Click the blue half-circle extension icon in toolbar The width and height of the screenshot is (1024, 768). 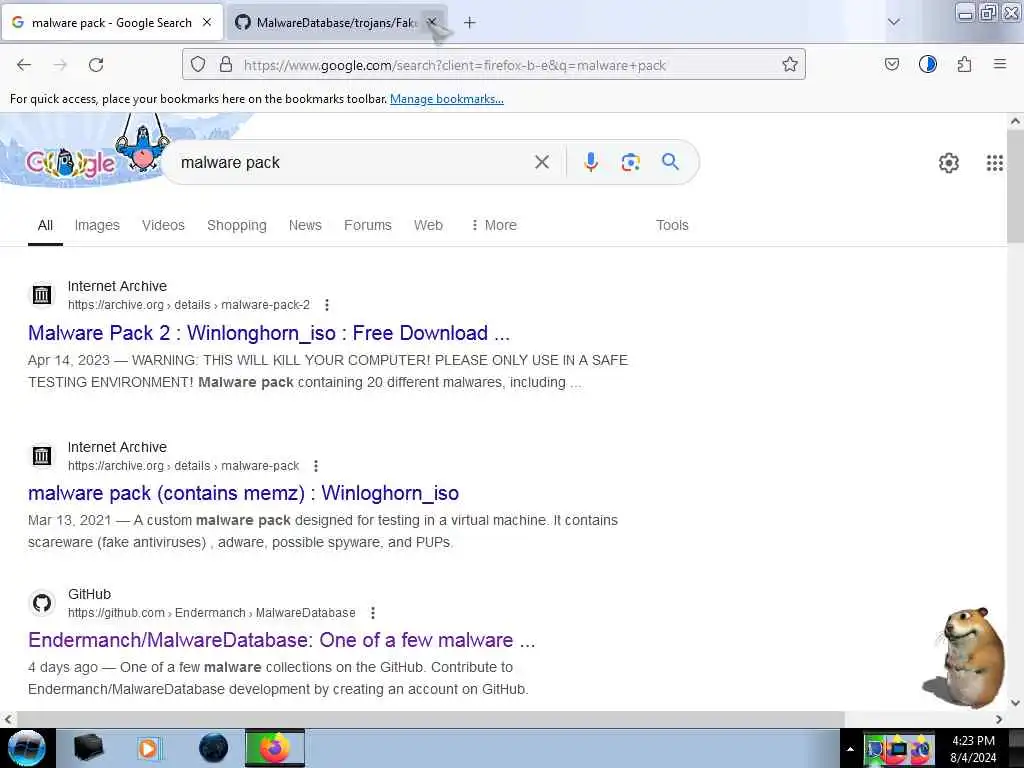pyautogui.click(x=927, y=64)
